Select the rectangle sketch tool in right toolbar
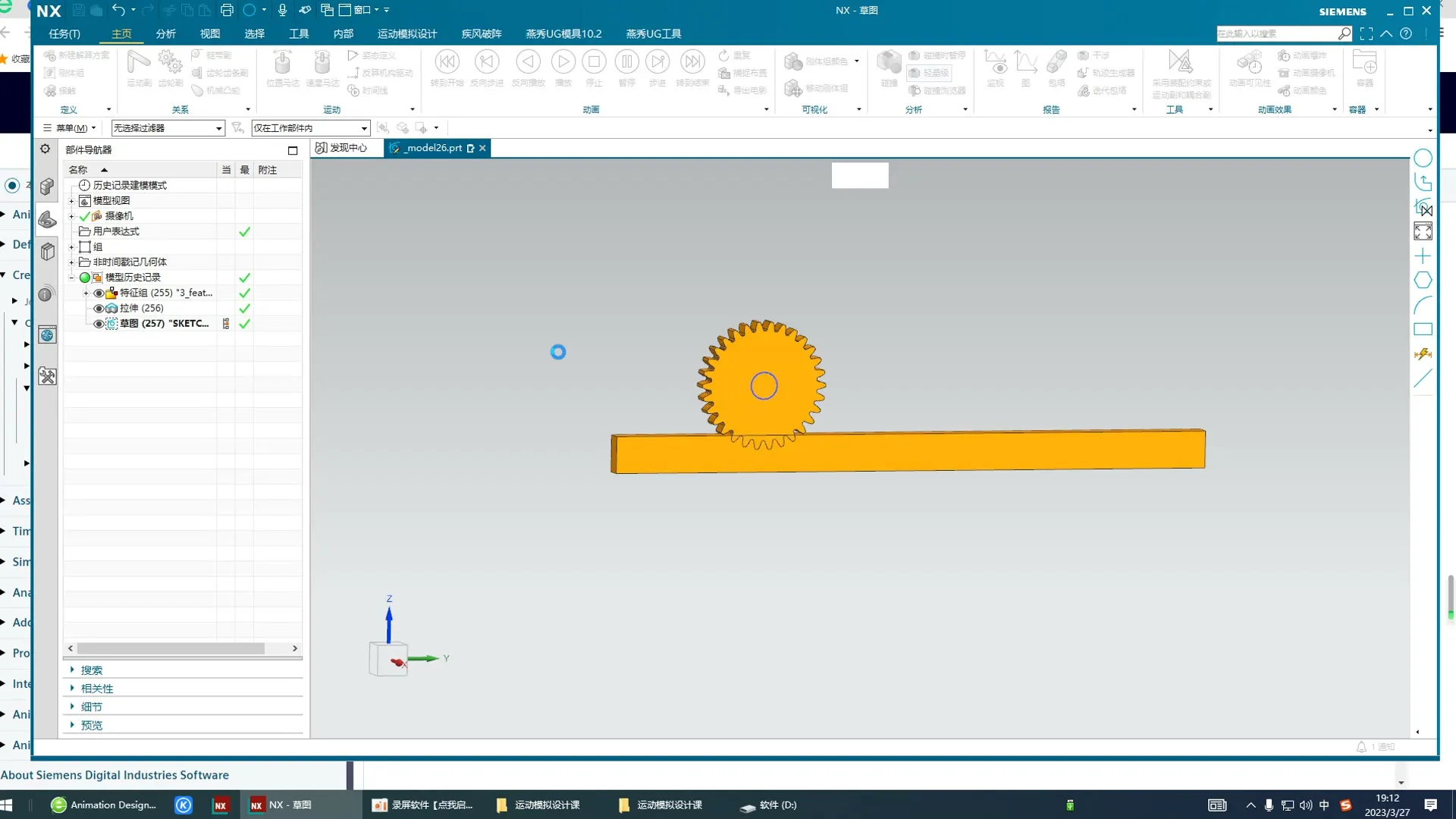 coord(1423,329)
